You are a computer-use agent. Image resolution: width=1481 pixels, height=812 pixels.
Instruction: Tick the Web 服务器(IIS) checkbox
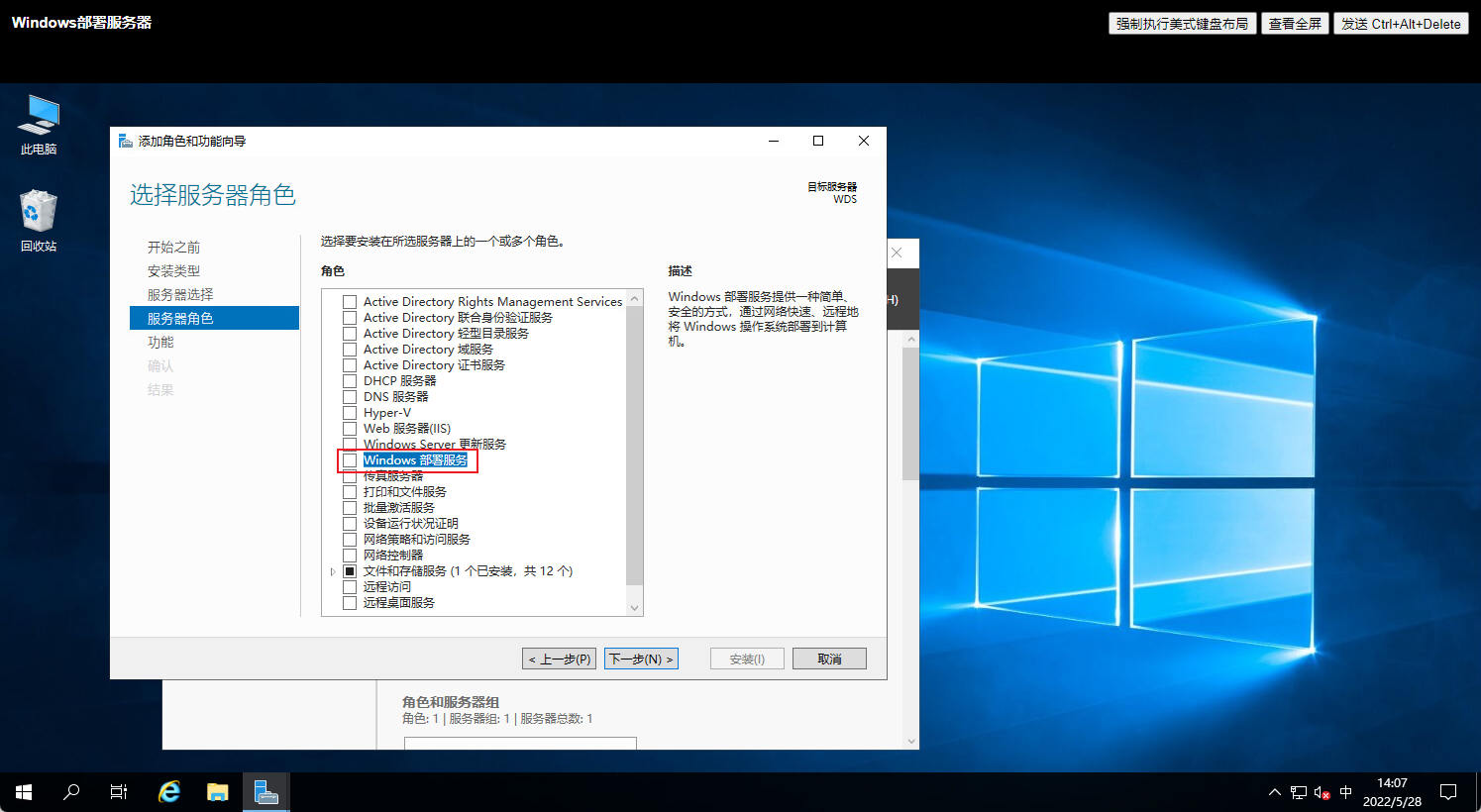[350, 429]
